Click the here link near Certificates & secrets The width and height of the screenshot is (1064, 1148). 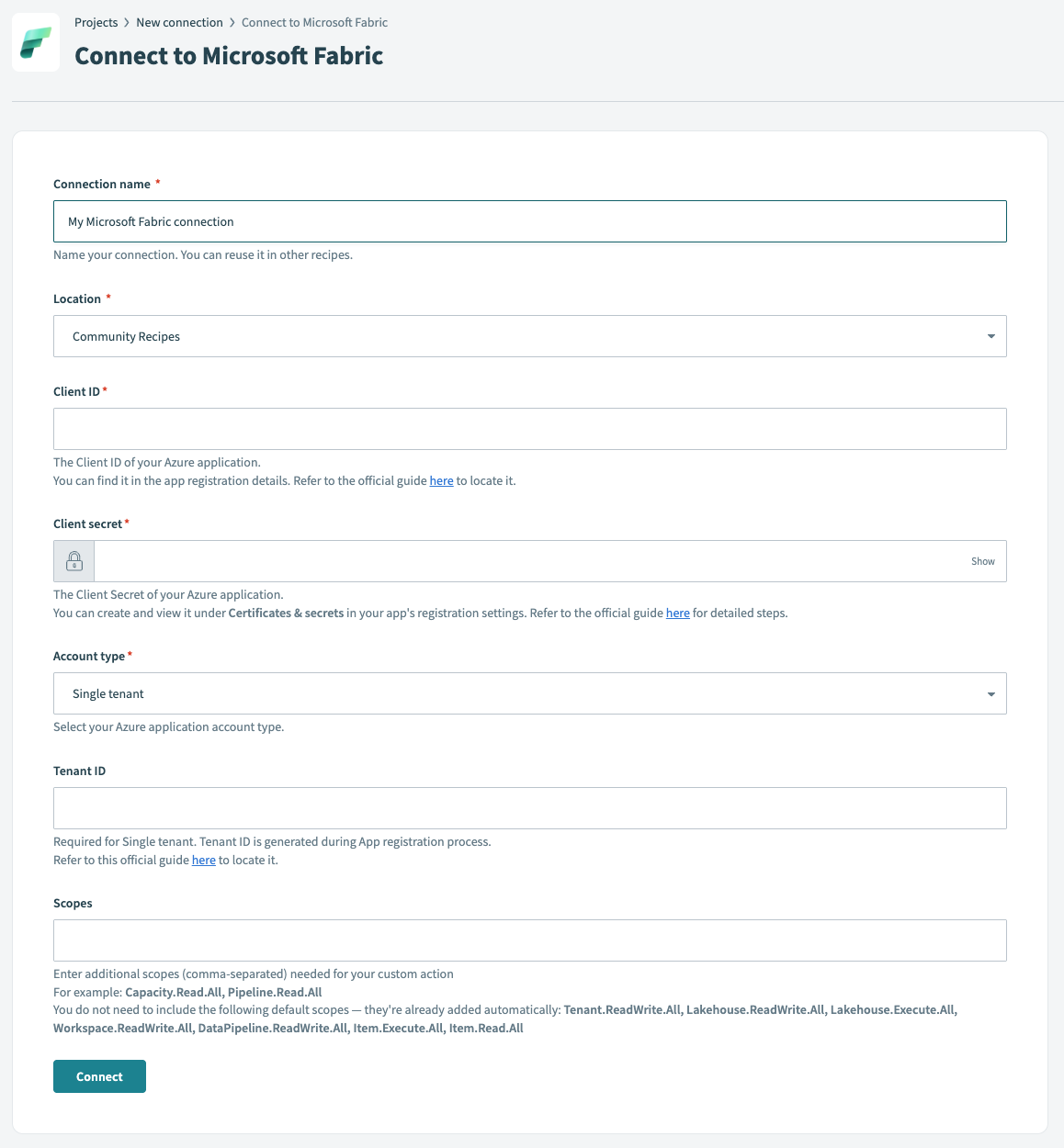tap(677, 613)
